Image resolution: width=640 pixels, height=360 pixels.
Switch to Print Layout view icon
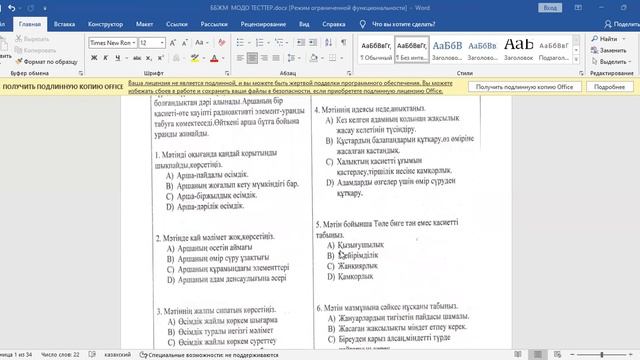[538, 354]
